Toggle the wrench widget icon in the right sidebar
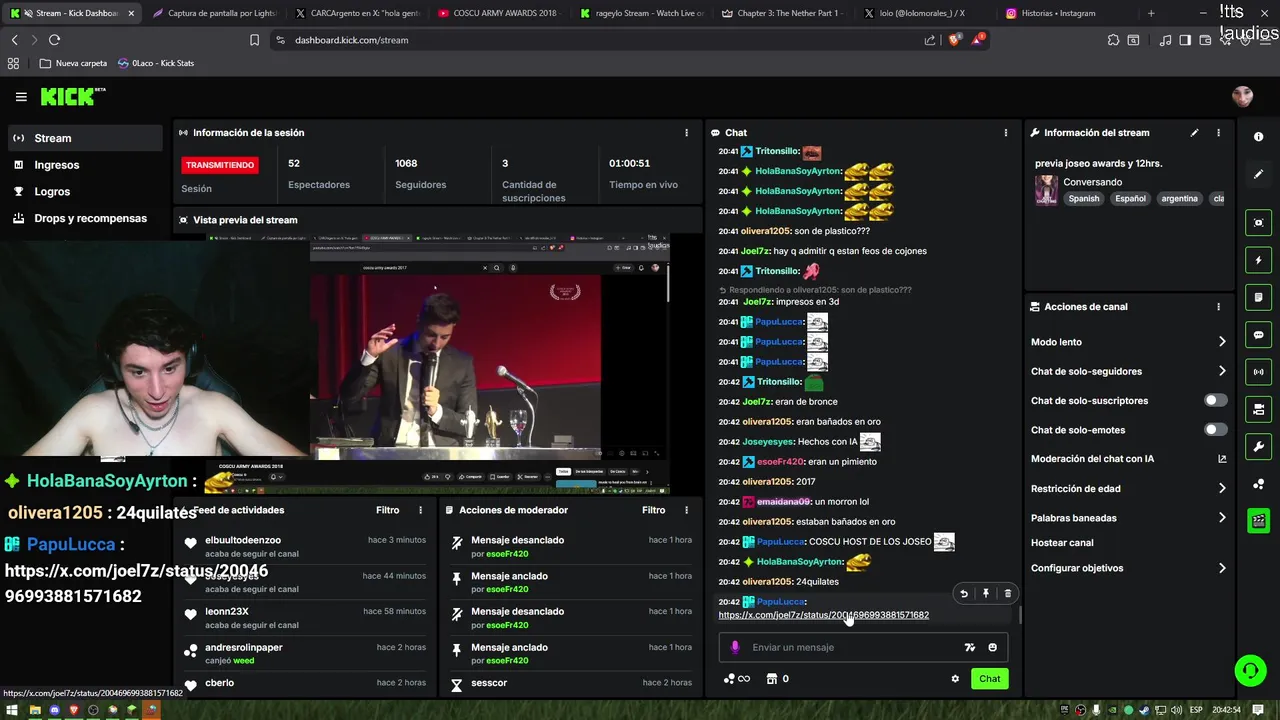This screenshot has height=720, width=1280. 1259,446
